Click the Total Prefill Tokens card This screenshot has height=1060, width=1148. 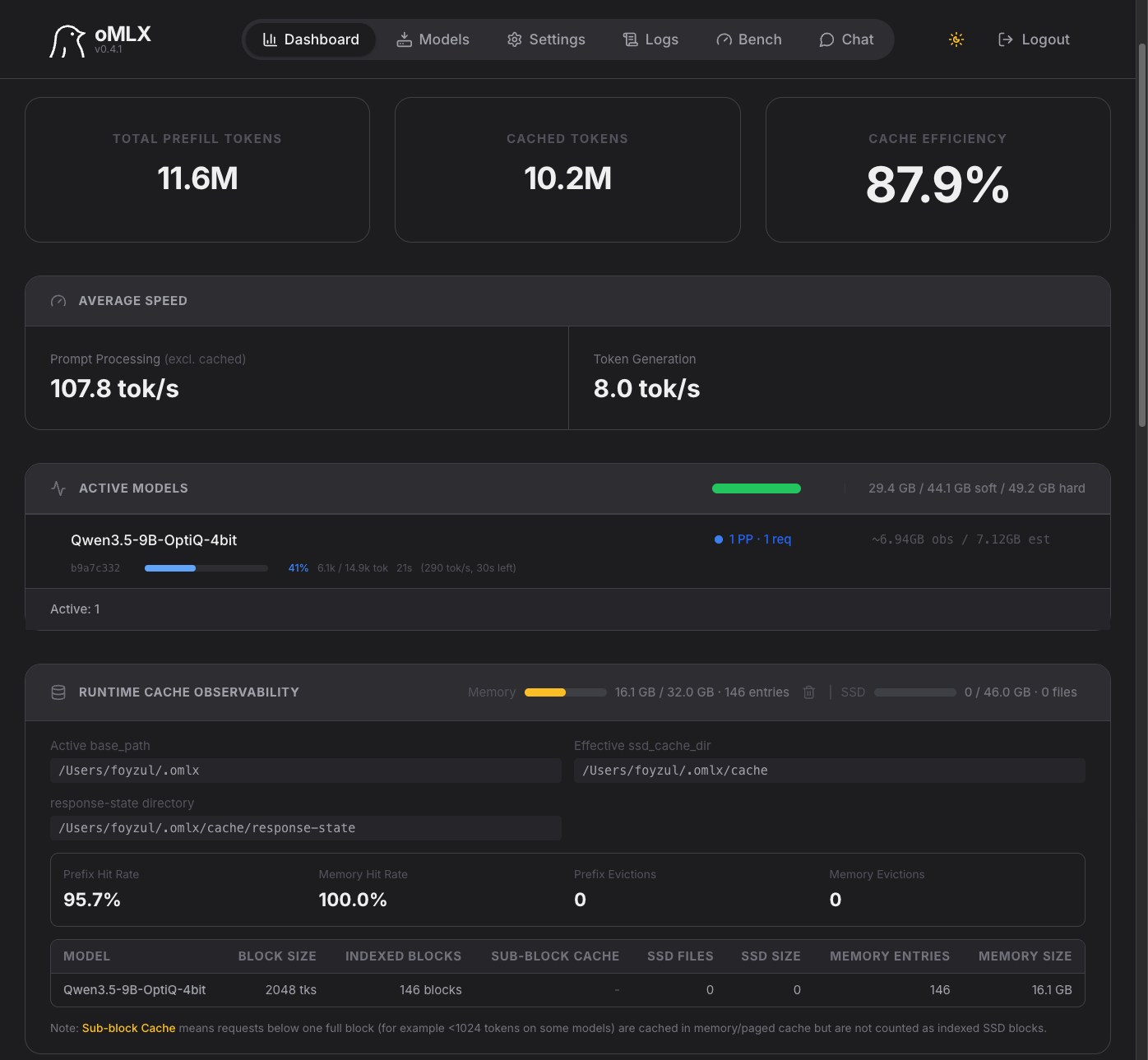(197, 170)
